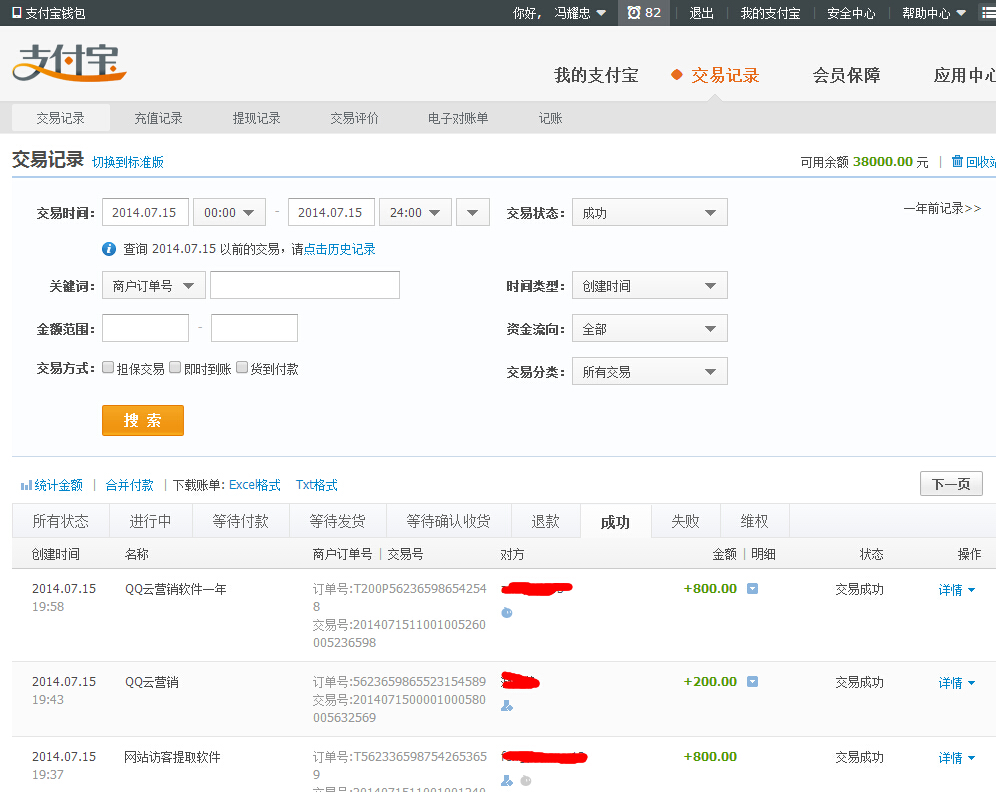This screenshot has height=792, width=996.
Task: Go to 下一页 of results
Action: (951, 484)
